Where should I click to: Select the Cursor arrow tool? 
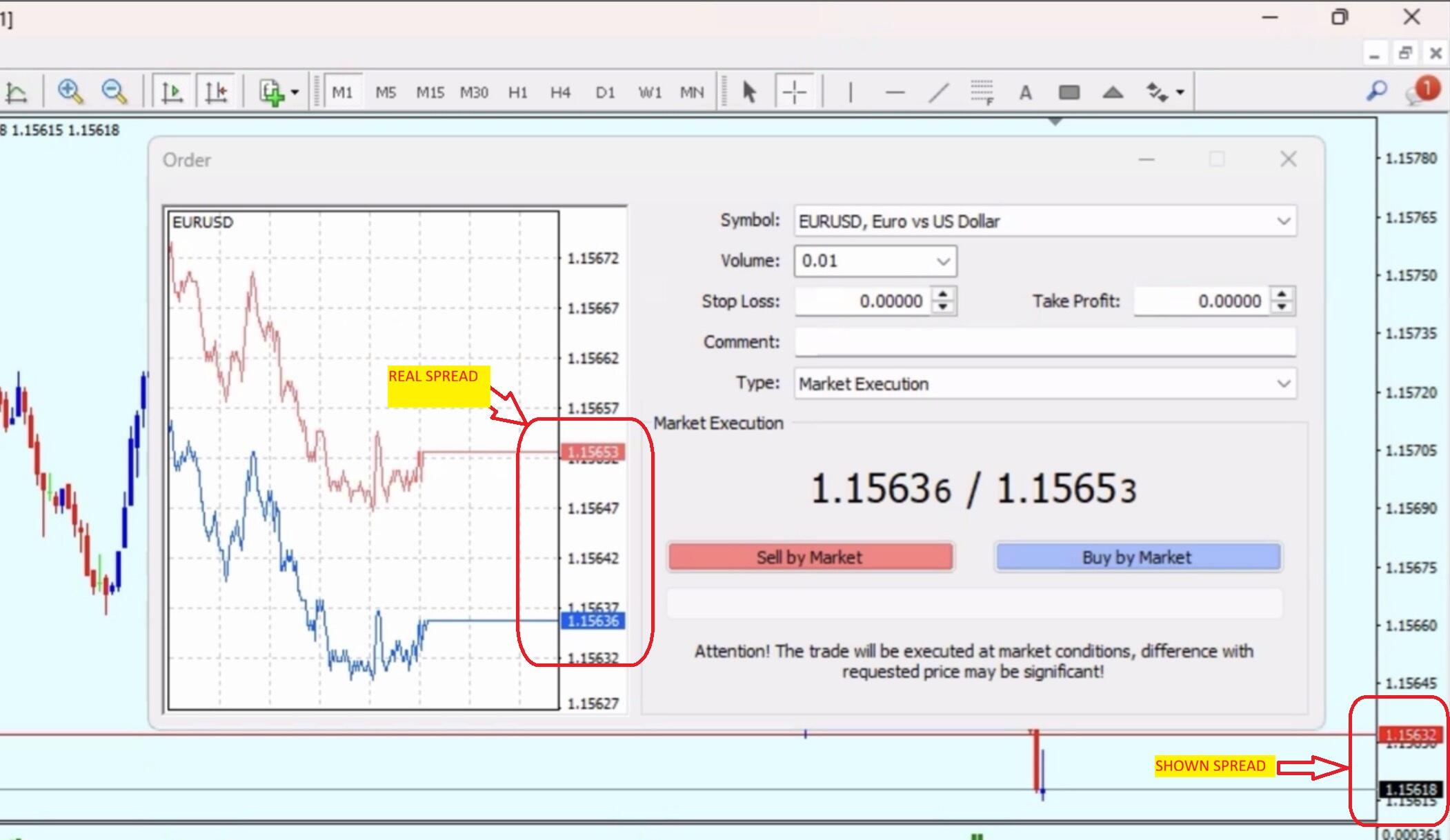tap(750, 92)
